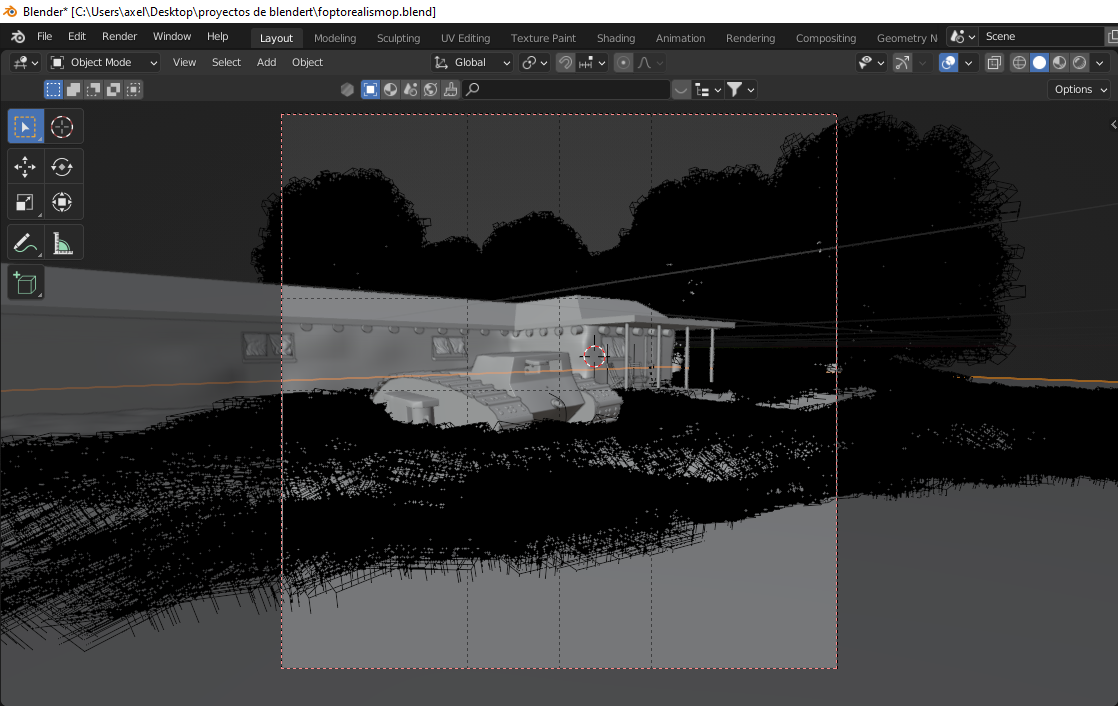Viewport: 1118px width, 706px height.
Task: Open the Edit menu
Action: pyautogui.click(x=76, y=36)
